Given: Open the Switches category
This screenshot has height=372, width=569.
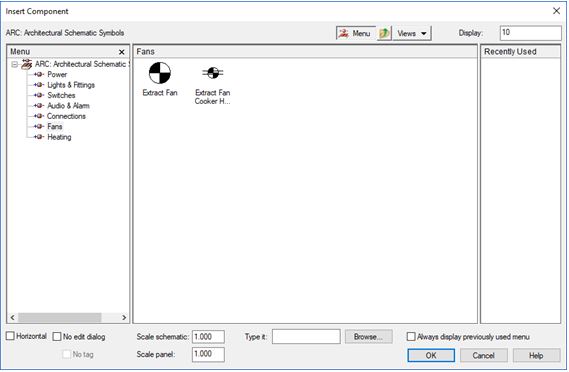Looking at the screenshot, I should tap(61, 95).
